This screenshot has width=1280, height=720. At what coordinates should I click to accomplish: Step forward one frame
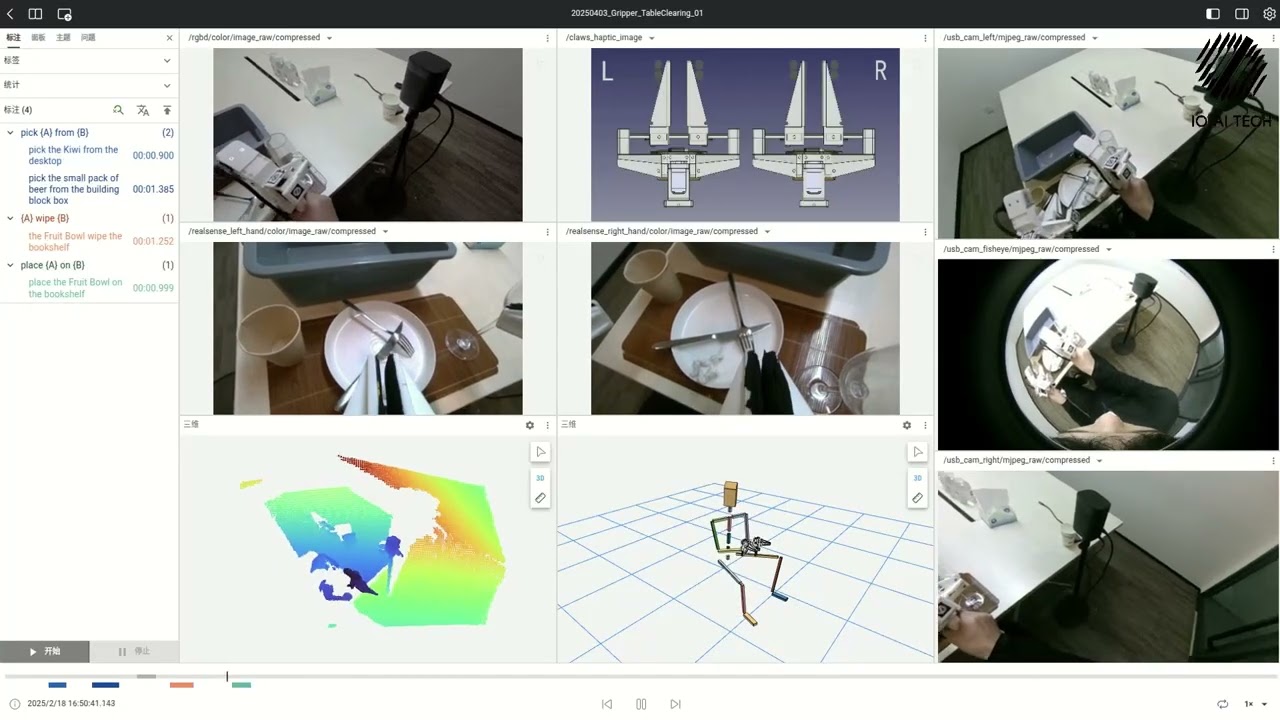point(675,704)
